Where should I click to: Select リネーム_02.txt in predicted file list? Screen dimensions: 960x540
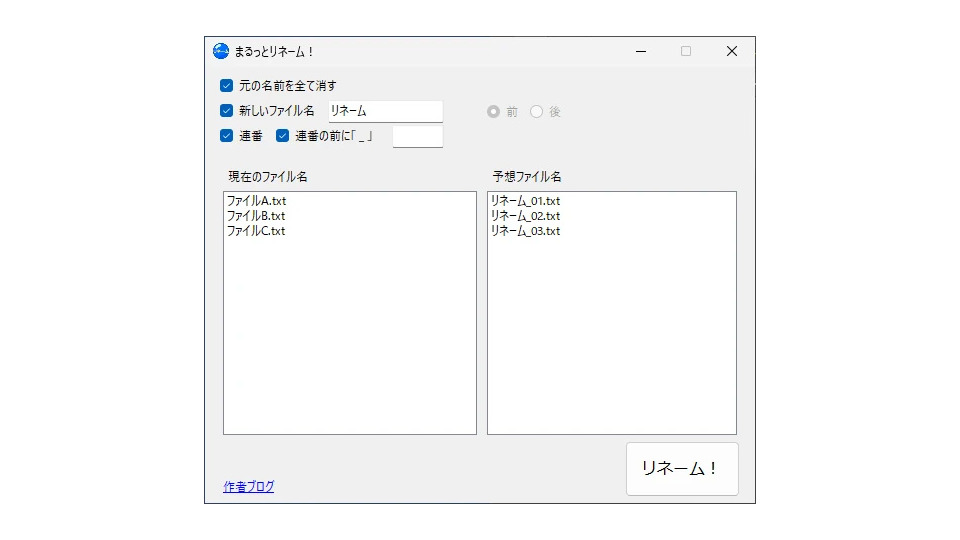(525, 216)
